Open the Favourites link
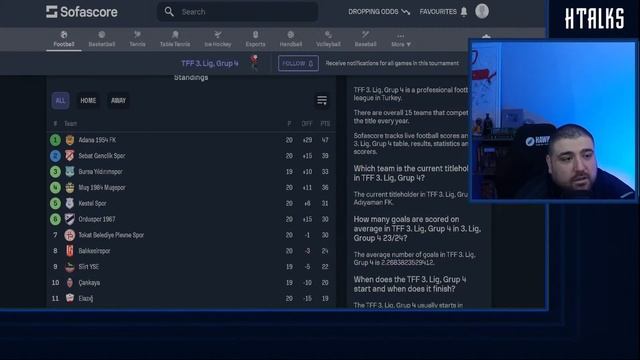Viewport: 640px width, 360px height. pyautogui.click(x=438, y=12)
